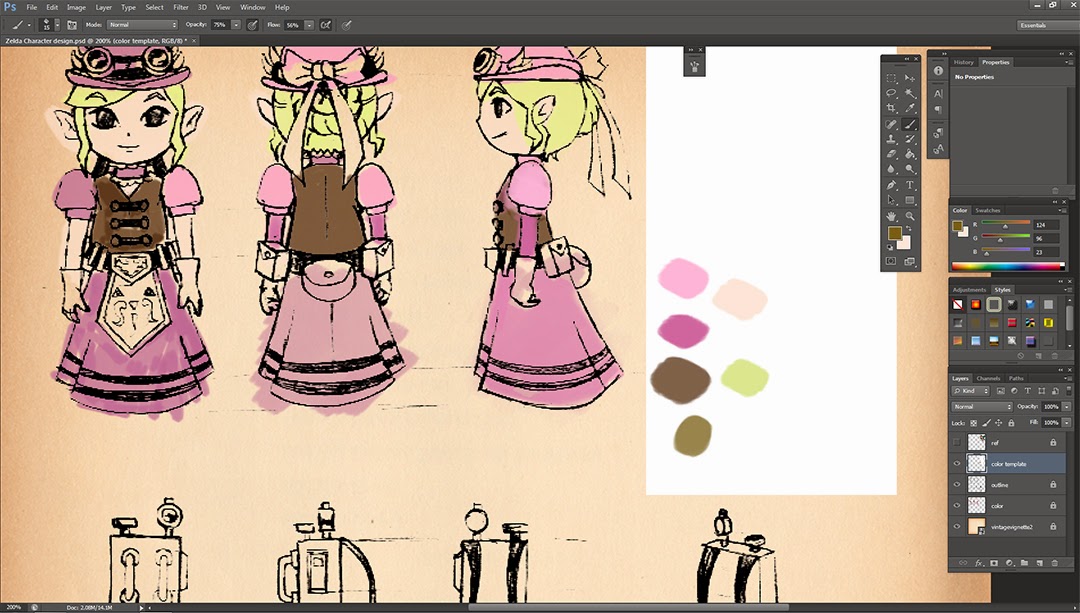Swap foreground and background colors
1080x613 pixels.
(x=908, y=228)
